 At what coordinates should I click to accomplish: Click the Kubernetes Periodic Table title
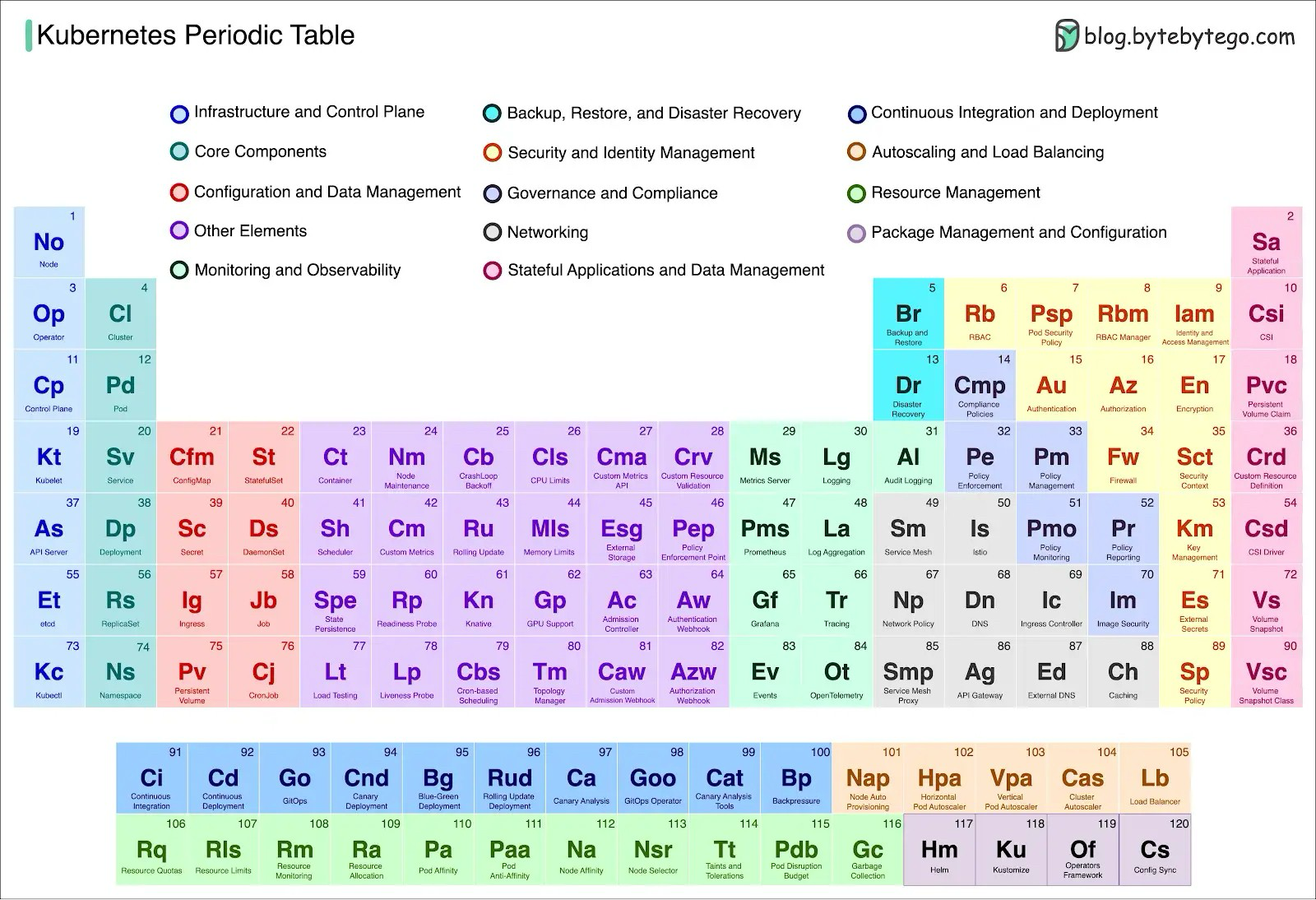pos(196,35)
